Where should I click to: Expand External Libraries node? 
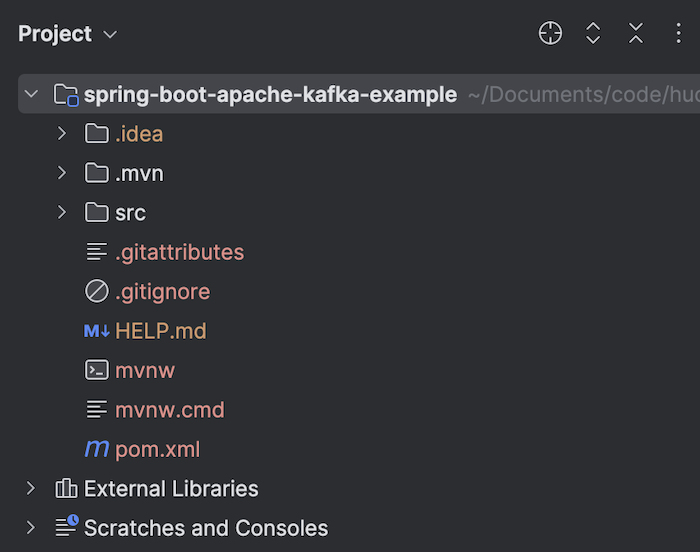[30, 488]
